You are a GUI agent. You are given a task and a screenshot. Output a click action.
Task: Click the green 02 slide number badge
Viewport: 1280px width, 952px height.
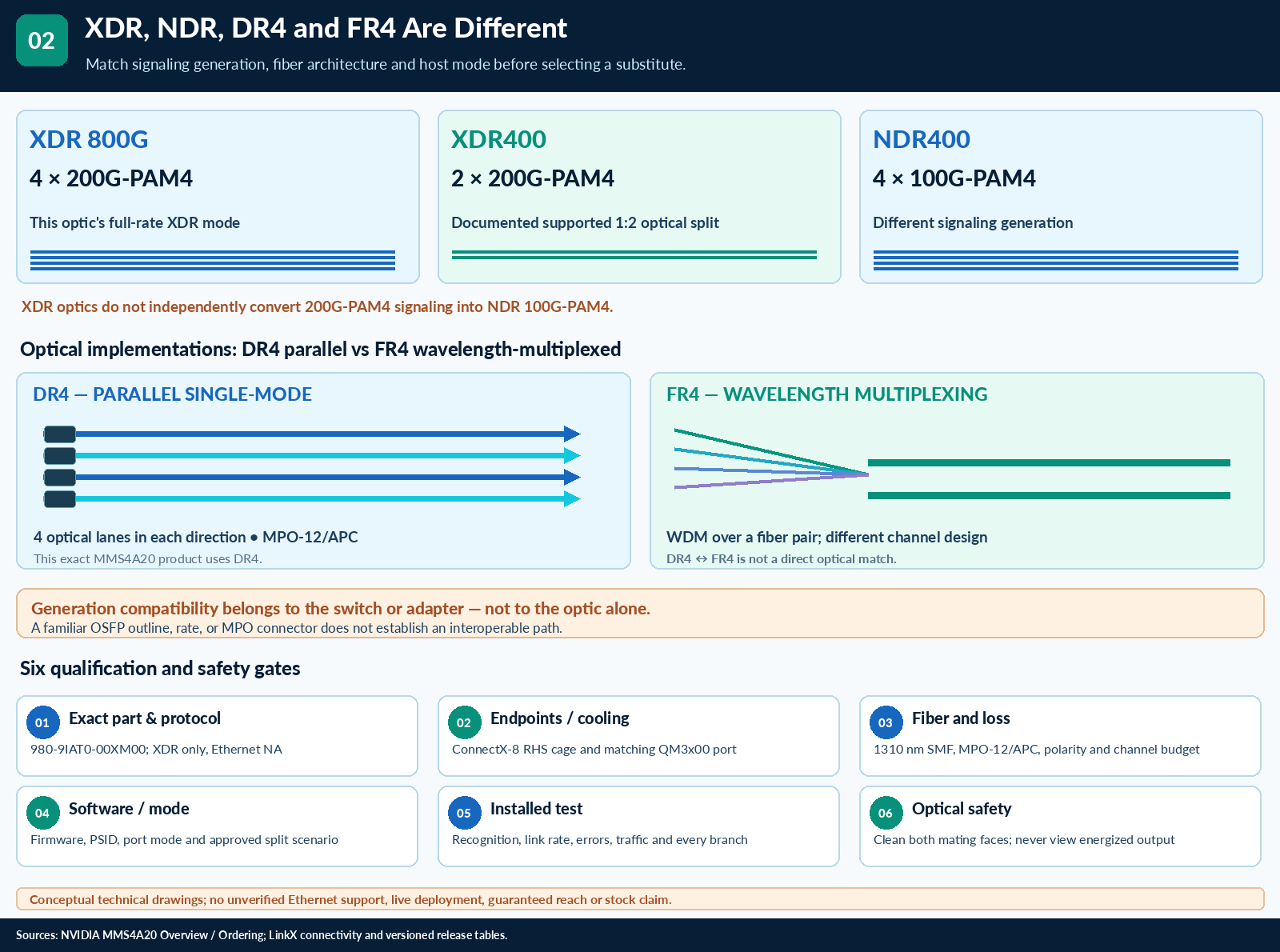tap(42, 40)
